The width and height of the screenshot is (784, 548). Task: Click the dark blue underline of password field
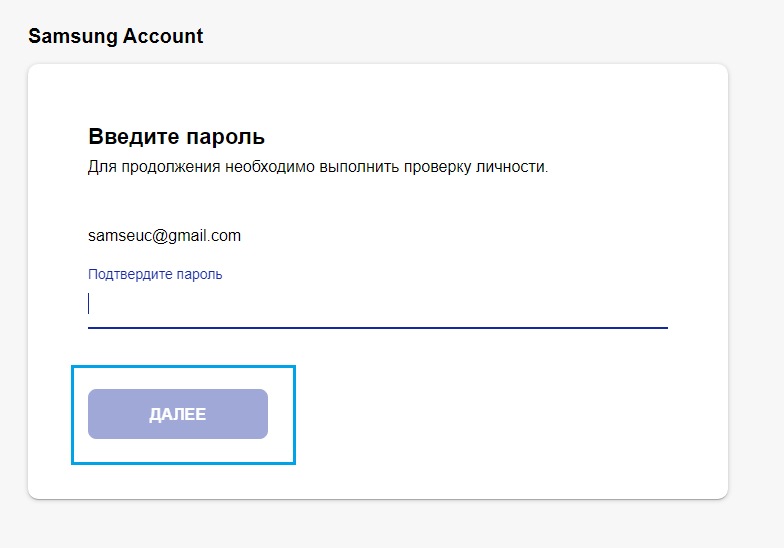[x=378, y=328]
